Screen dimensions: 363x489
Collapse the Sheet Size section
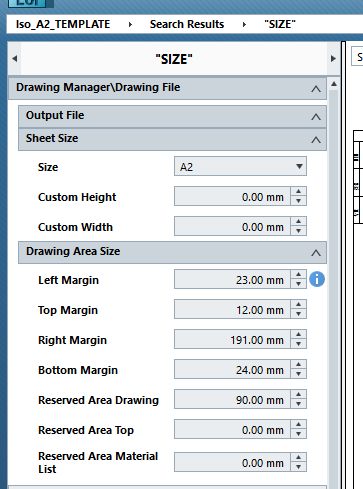pos(316,140)
